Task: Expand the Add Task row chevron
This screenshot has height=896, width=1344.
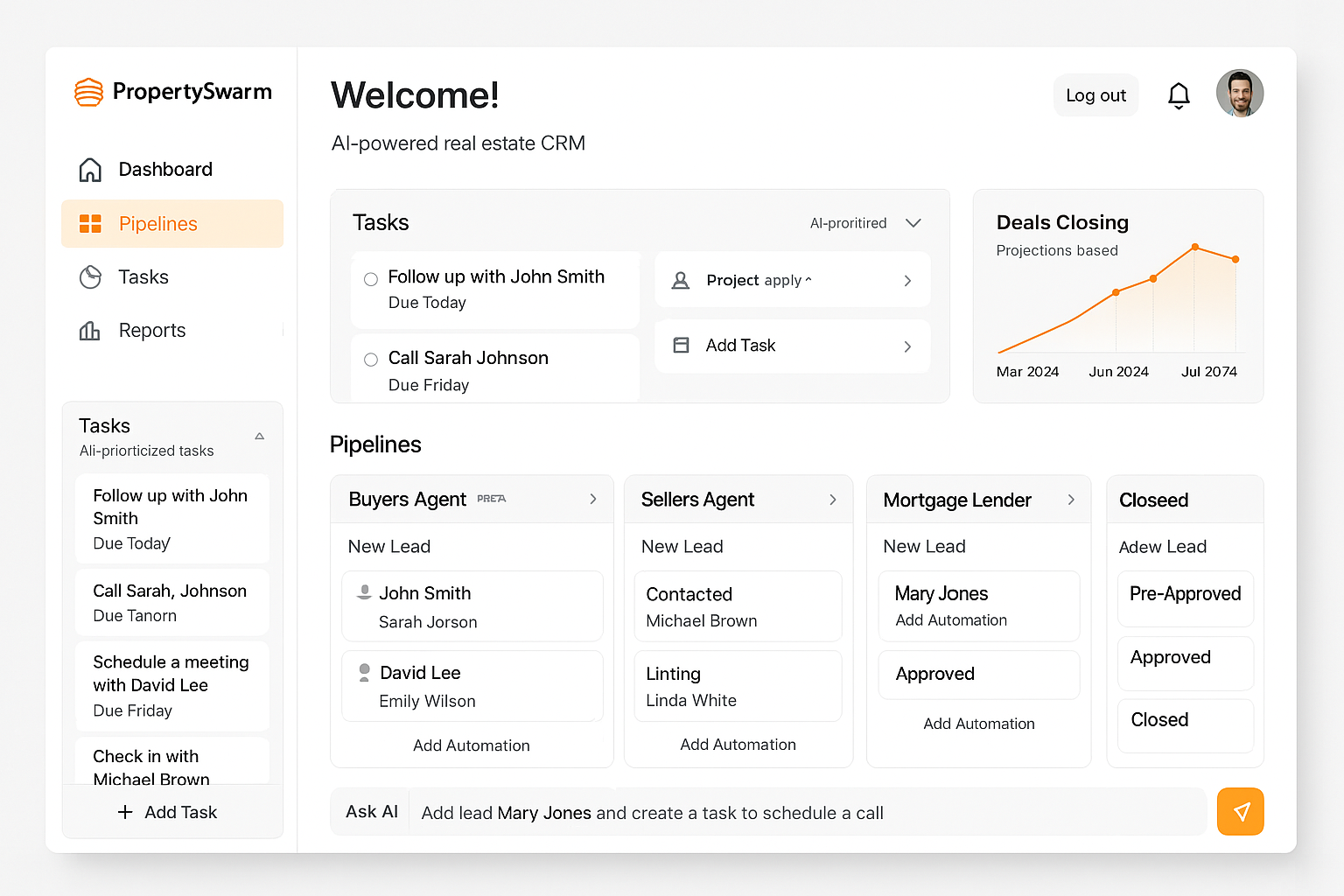Action: [907, 346]
